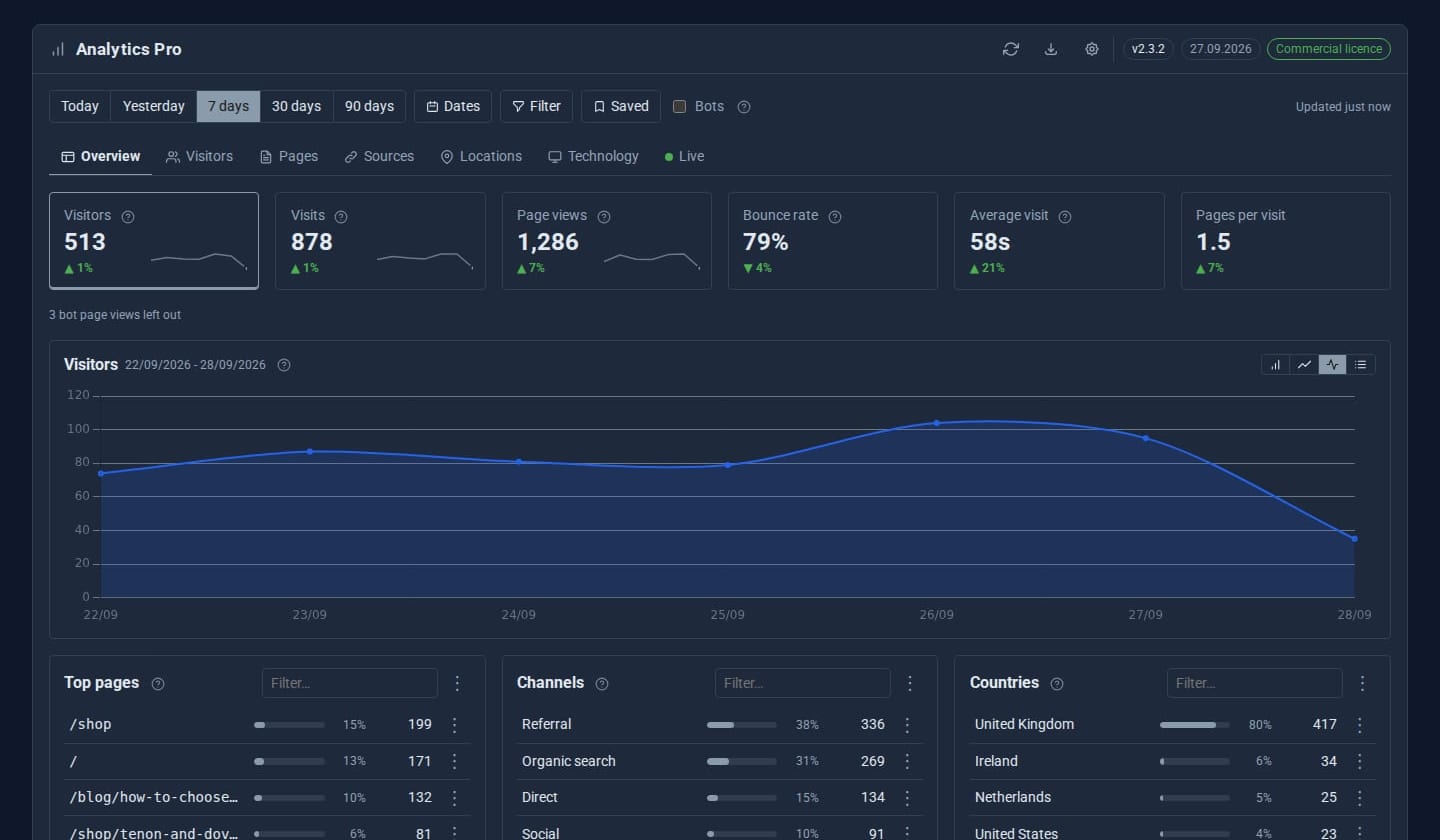Select the smooth curve chart view
The image size is (1440, 840).
1332,365
